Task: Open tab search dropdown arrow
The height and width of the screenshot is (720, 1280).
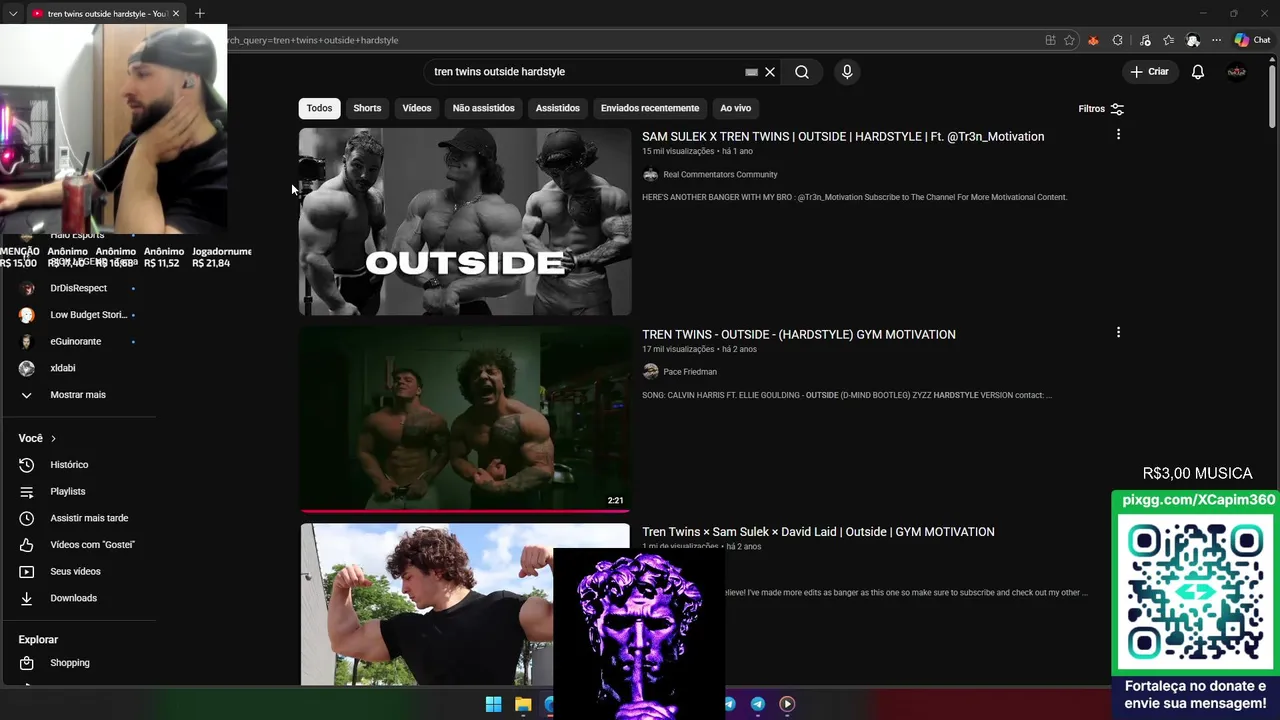Action: [x=13, y=13]
